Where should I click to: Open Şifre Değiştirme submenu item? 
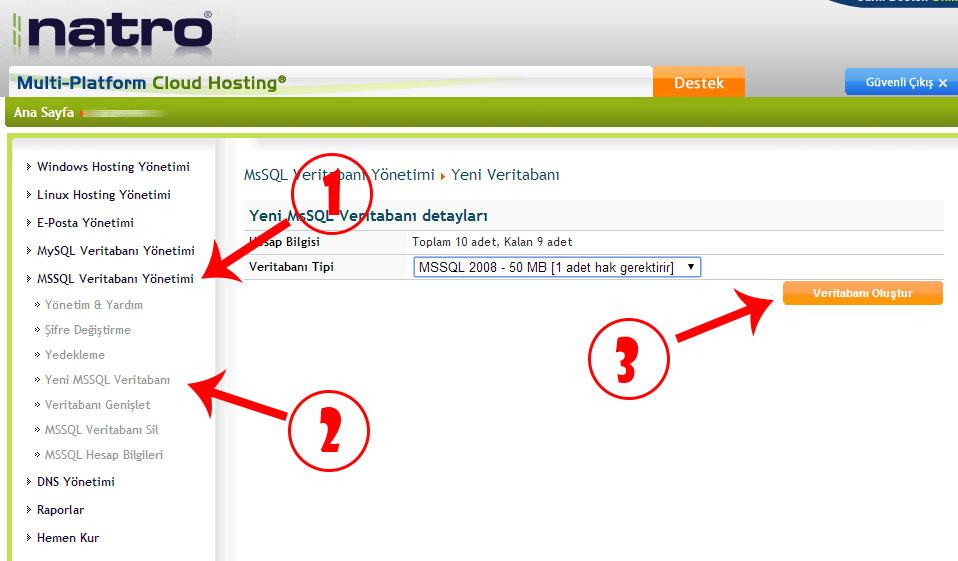[87, 330]
